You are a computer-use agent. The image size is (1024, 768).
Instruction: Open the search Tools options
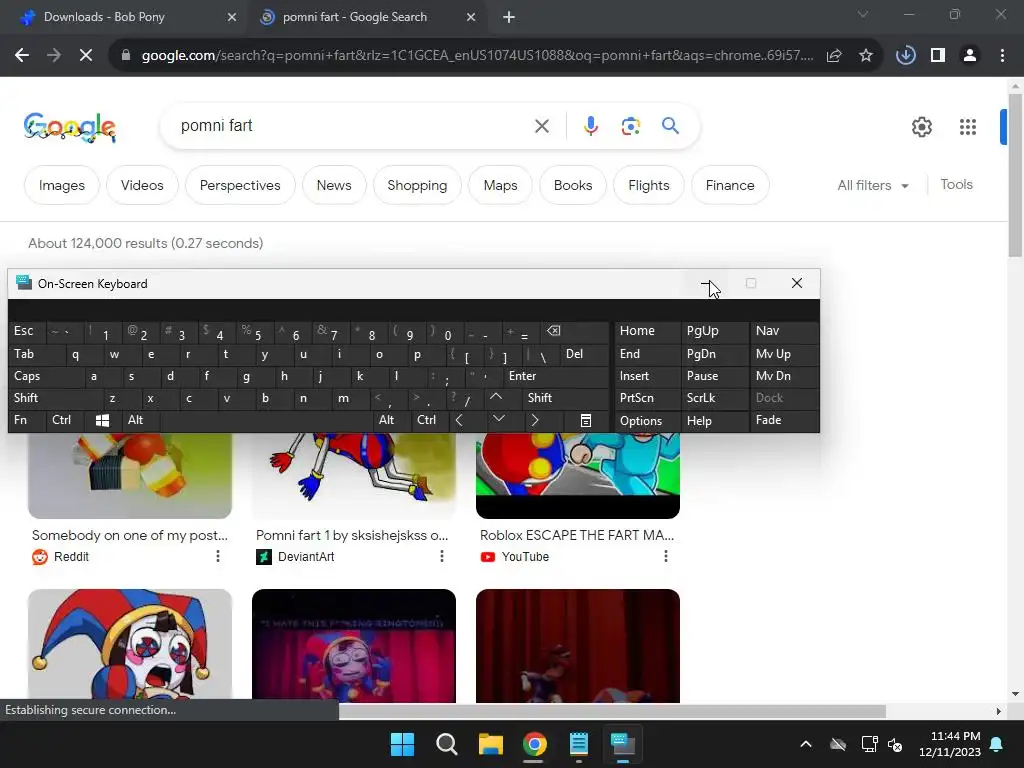click(x=956, y=185)
